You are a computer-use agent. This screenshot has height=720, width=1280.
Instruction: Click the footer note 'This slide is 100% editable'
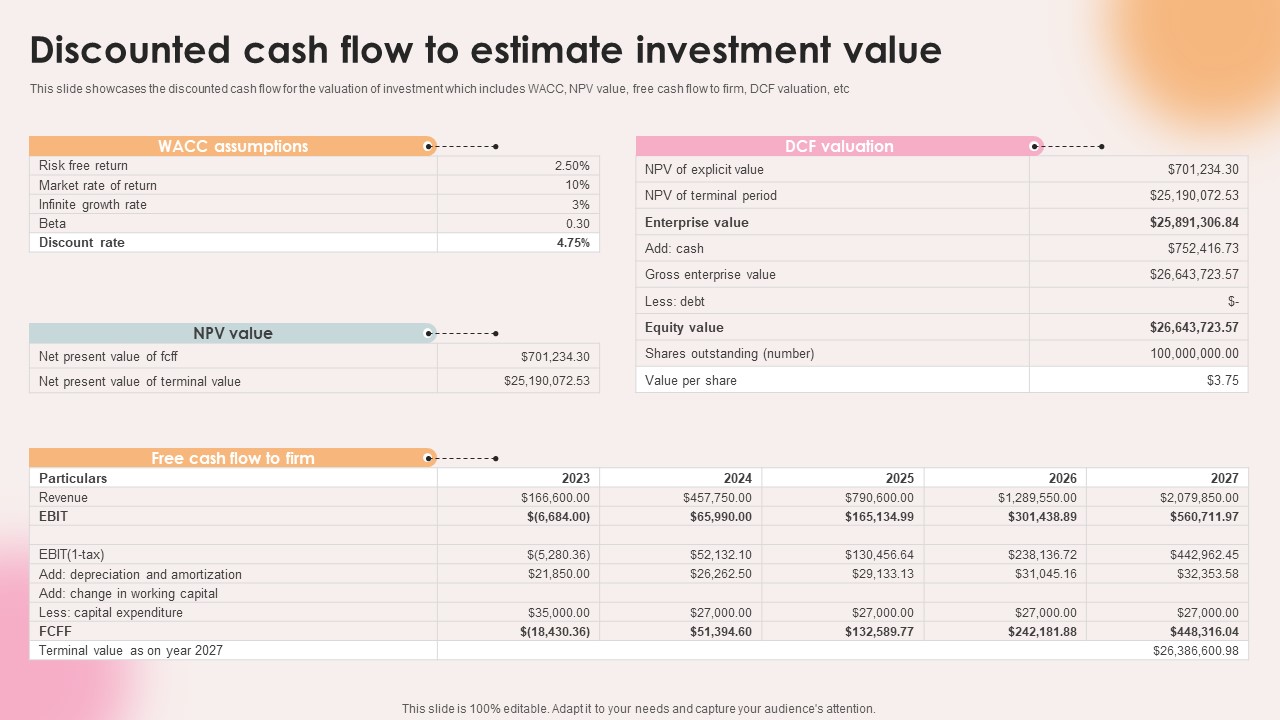point(638,708)
